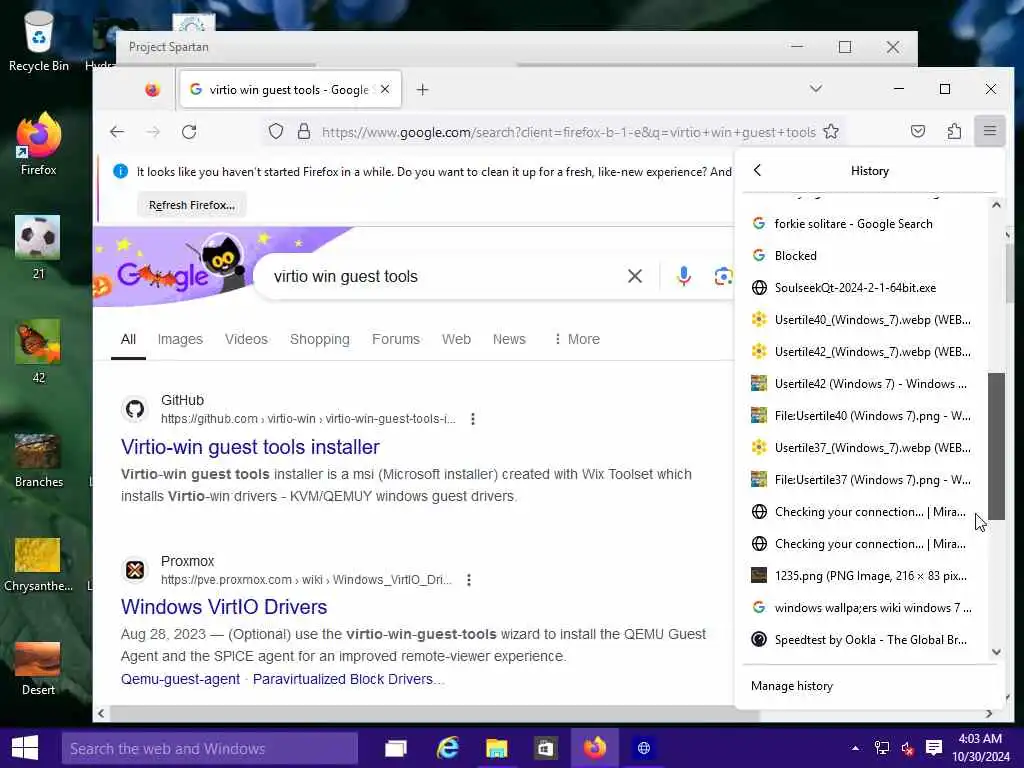The height and width of the screenshot is (768, 1024).
Task: Search by image using the lens icon
Action: pos(724,276)
